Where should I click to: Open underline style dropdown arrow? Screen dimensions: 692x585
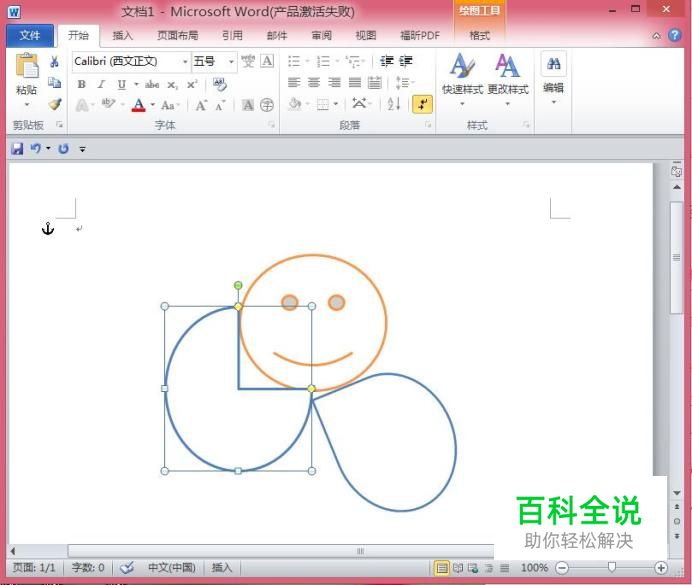point(136,84)
